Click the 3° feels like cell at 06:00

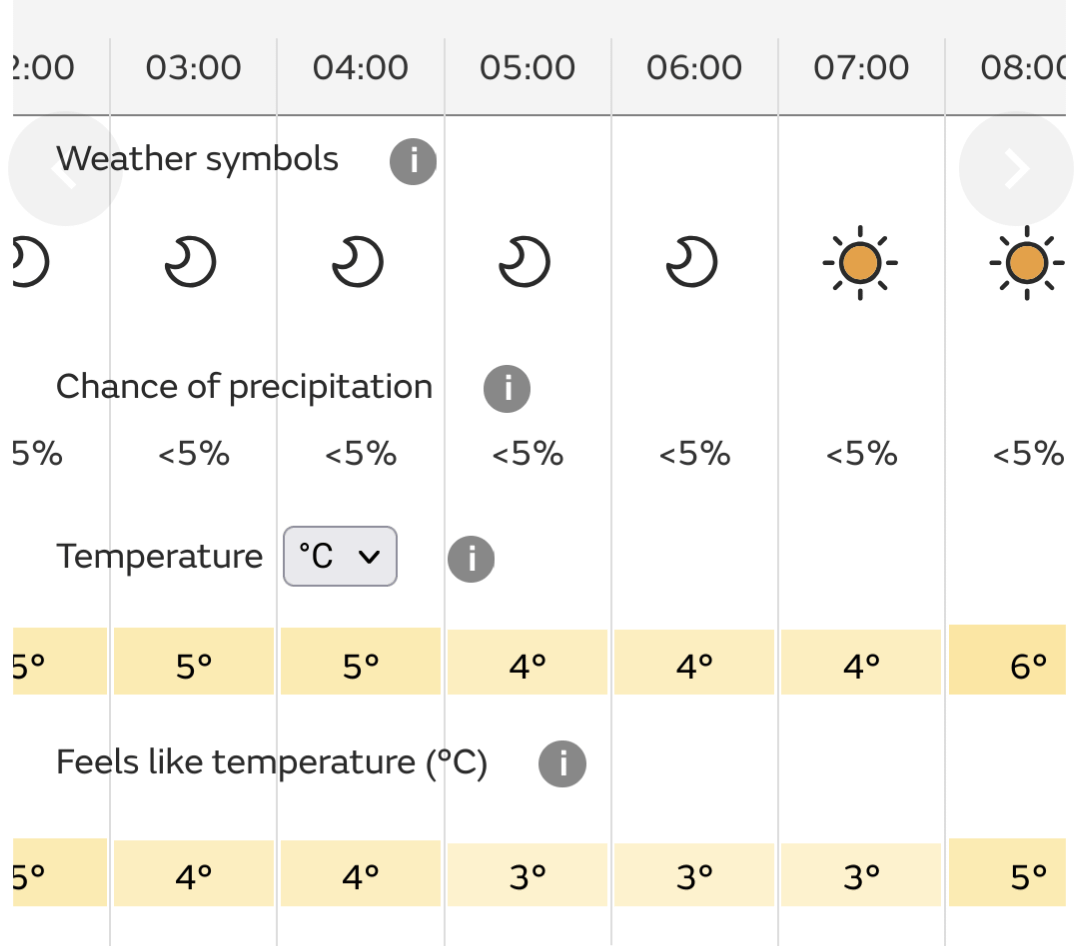694,874
